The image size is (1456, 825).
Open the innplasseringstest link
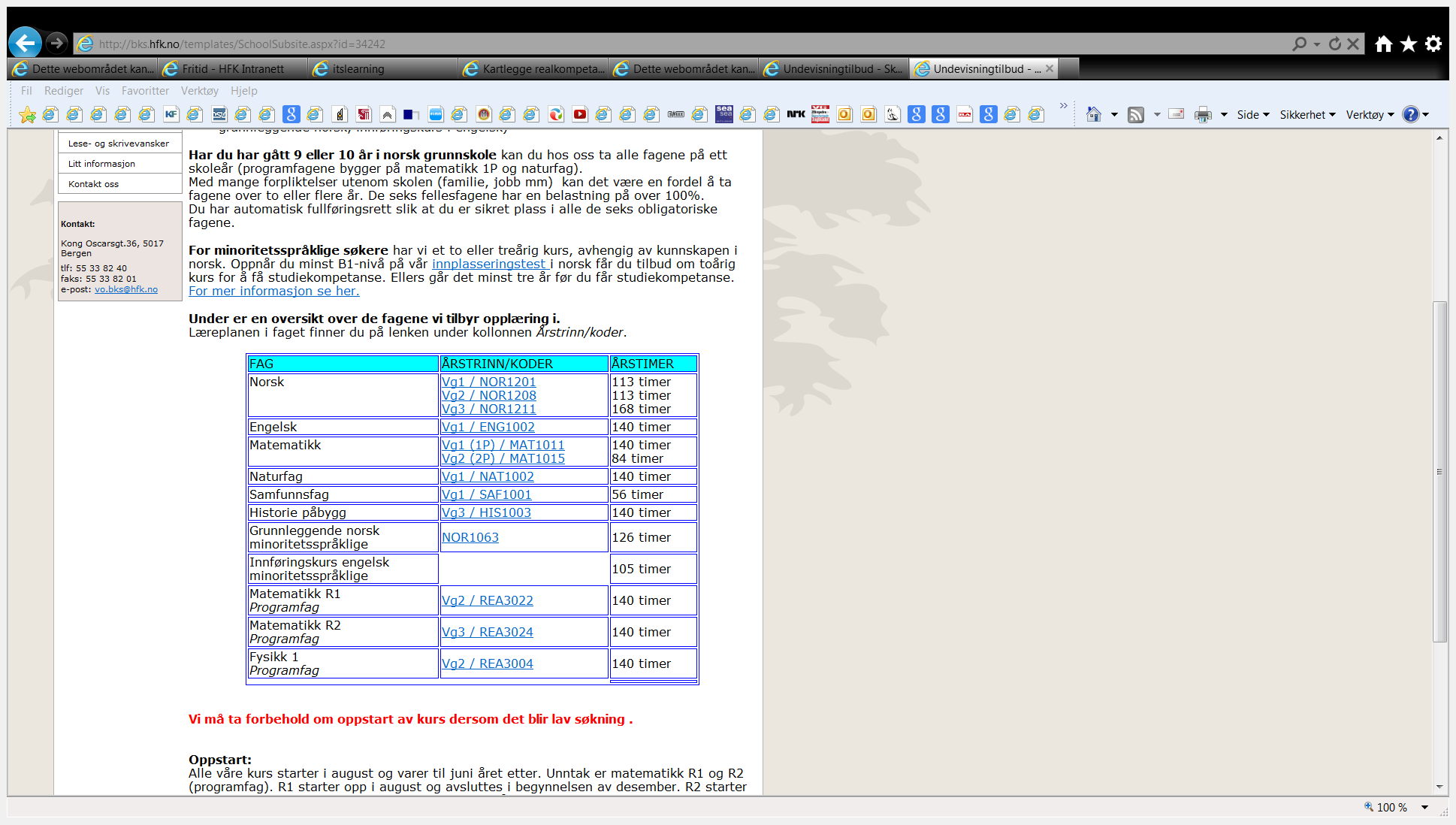tap(491, 264)
